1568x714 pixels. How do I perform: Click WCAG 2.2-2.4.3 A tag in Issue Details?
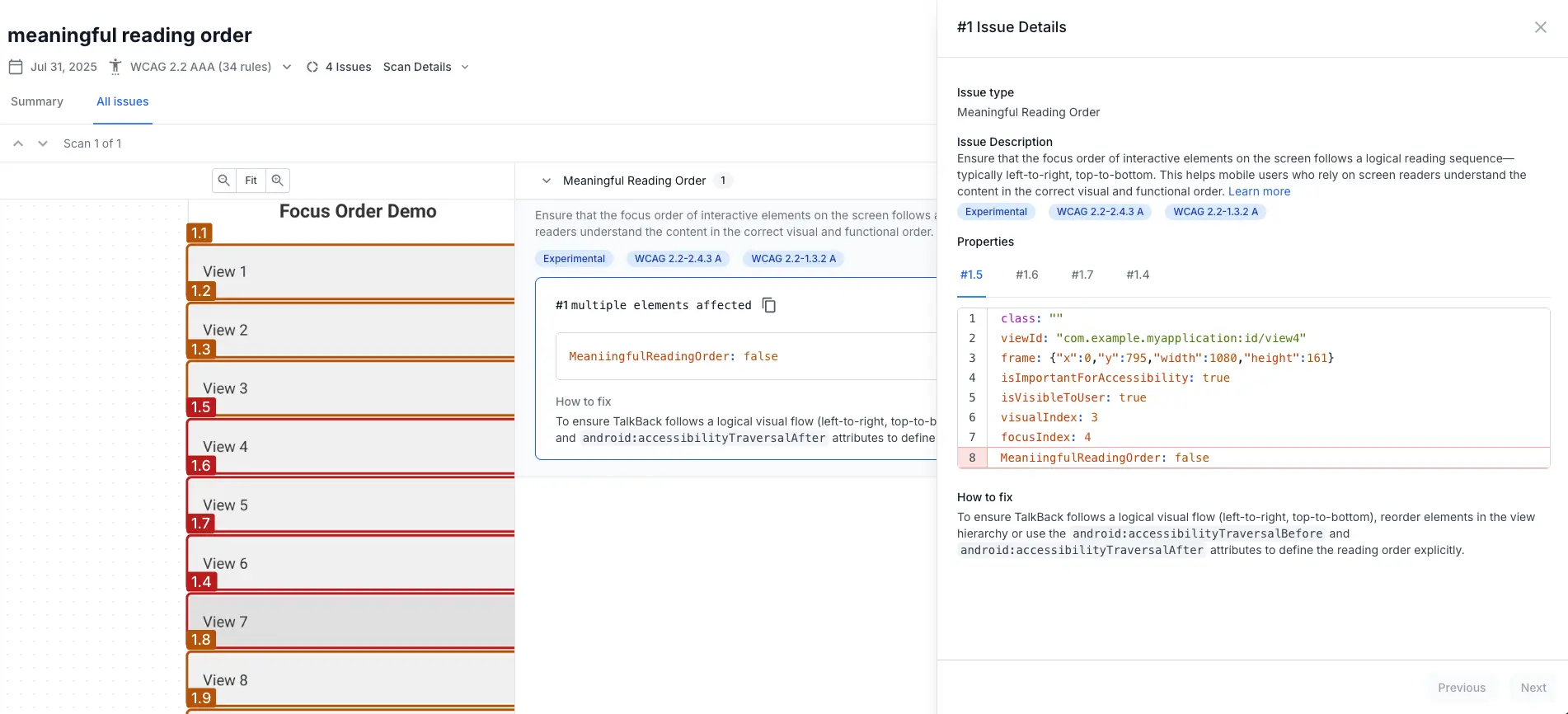click(1100, 212)
